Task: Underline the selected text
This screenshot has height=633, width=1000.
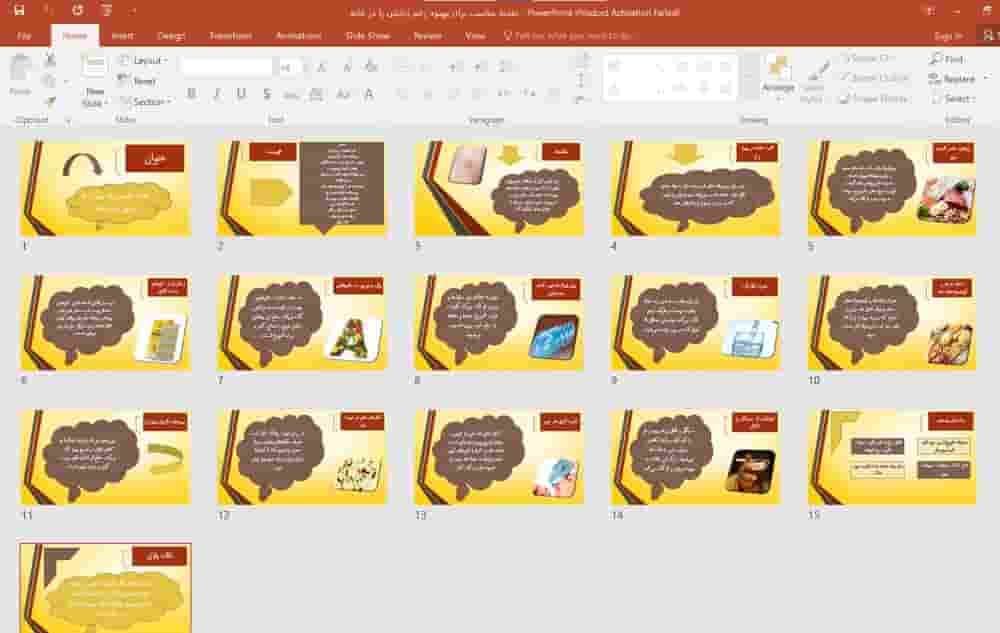Action: 241,94
